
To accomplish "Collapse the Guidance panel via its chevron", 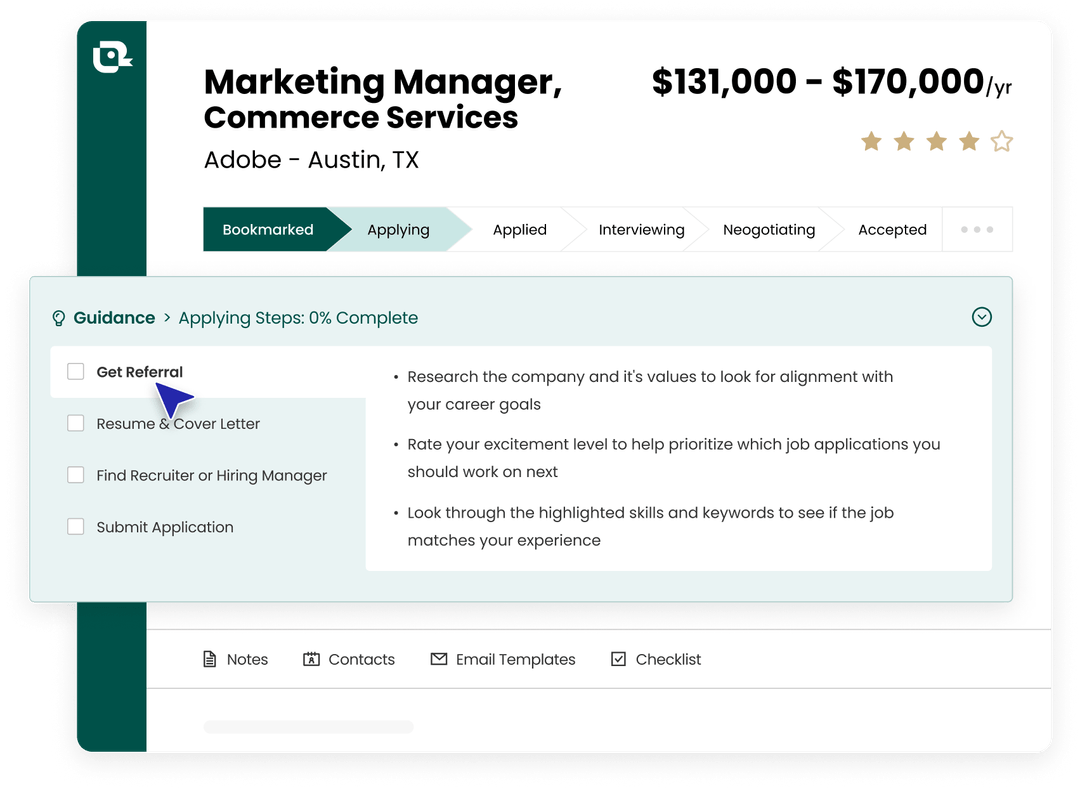I will (982, 317).
